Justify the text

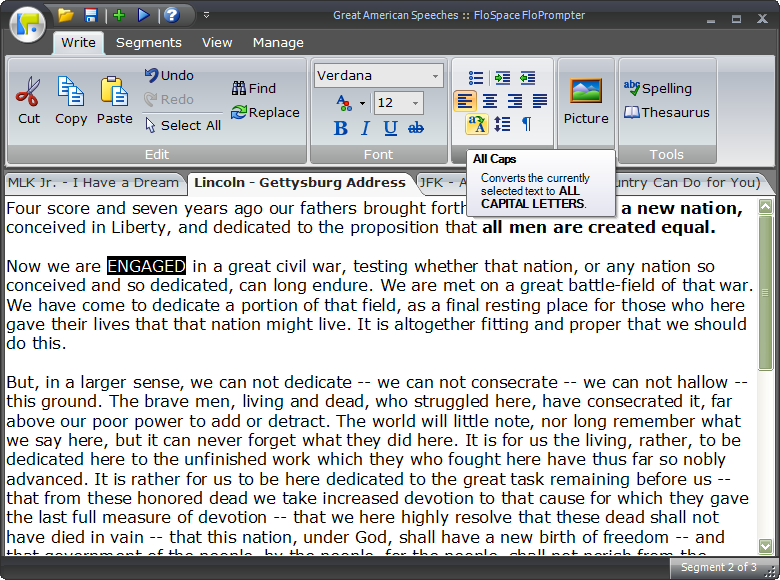point(540,101)
